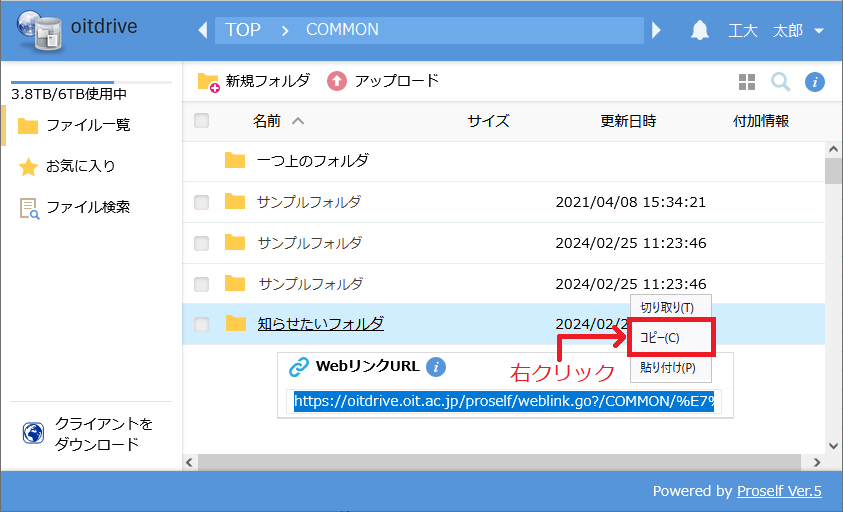
Task: Click the blue info icon in toolbar
Action: pos(815,82)
